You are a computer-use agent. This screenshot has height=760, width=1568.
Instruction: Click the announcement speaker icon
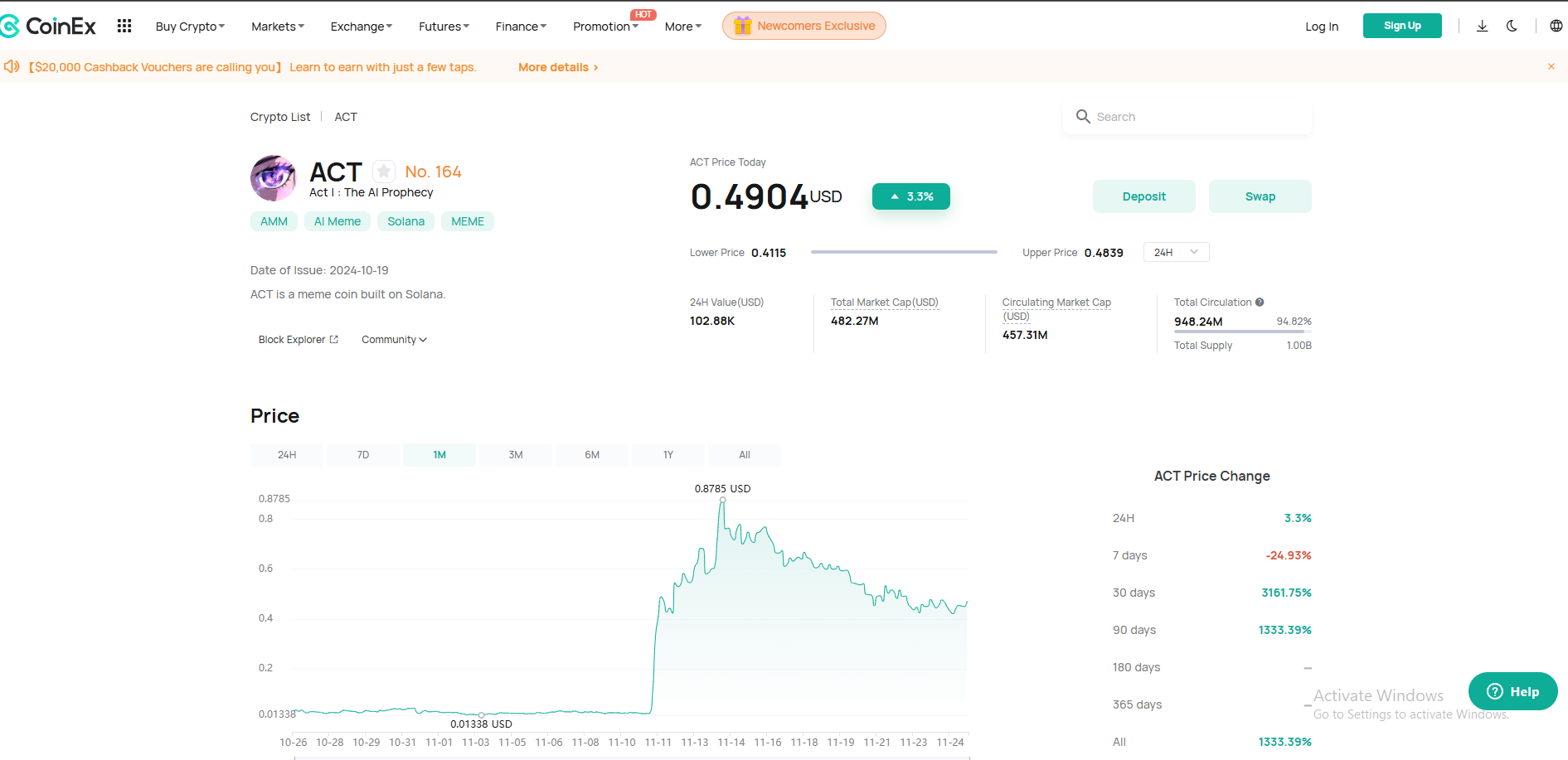(x=12, y=66)
